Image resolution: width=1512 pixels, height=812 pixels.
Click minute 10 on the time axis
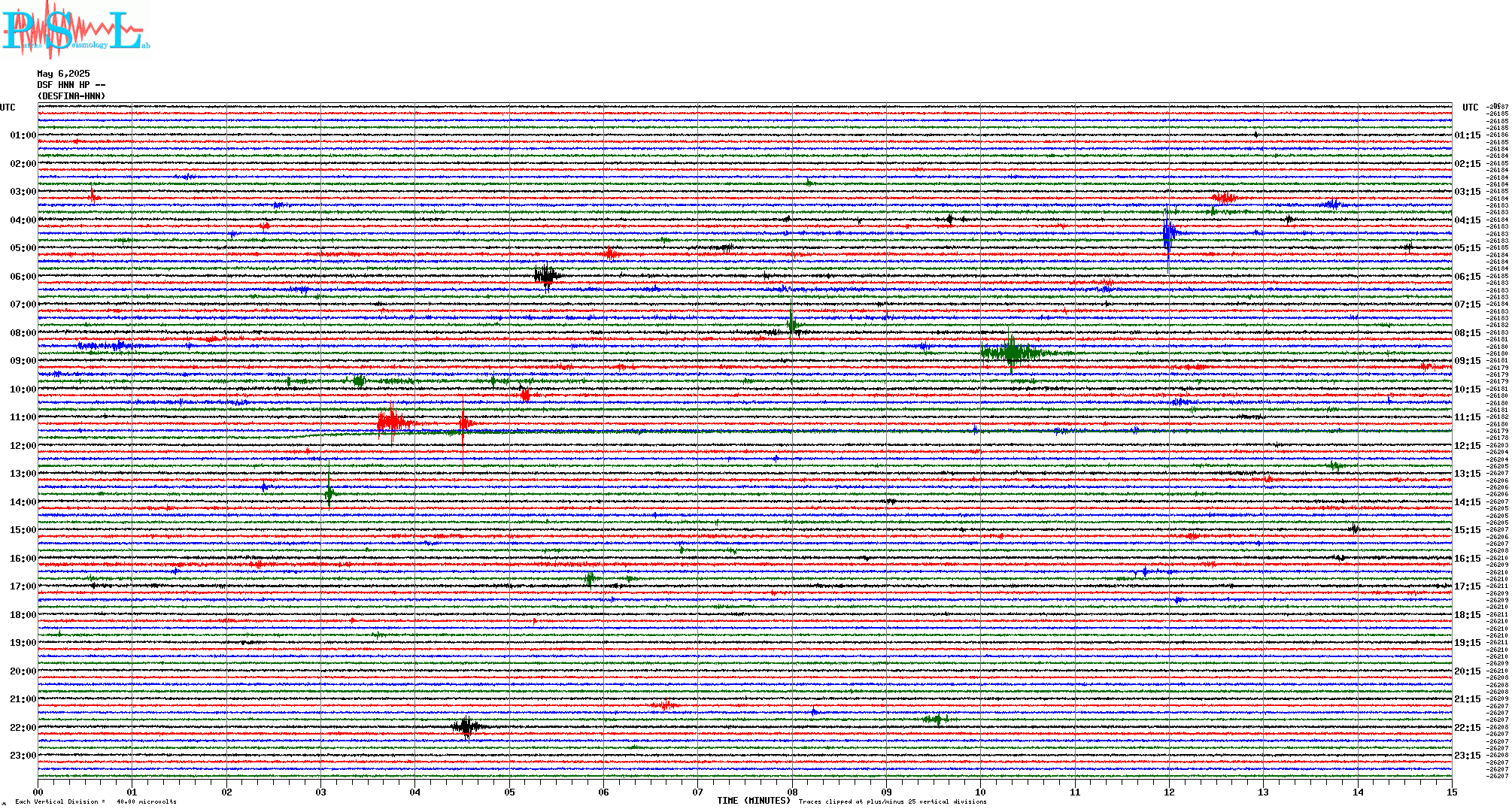[981, 792]
